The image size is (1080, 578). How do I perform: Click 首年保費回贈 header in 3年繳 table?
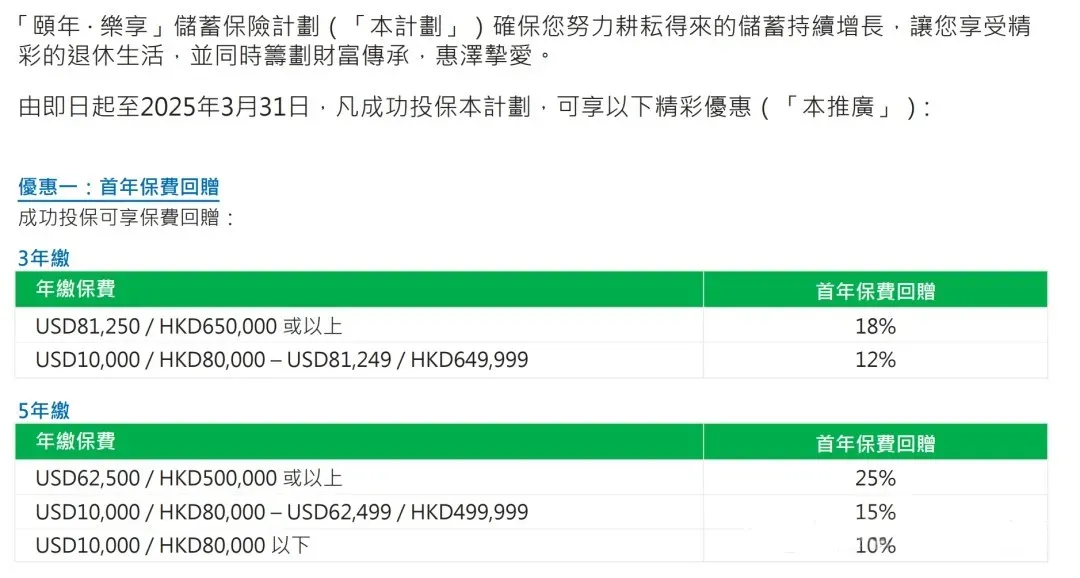[x=875, y=289]
